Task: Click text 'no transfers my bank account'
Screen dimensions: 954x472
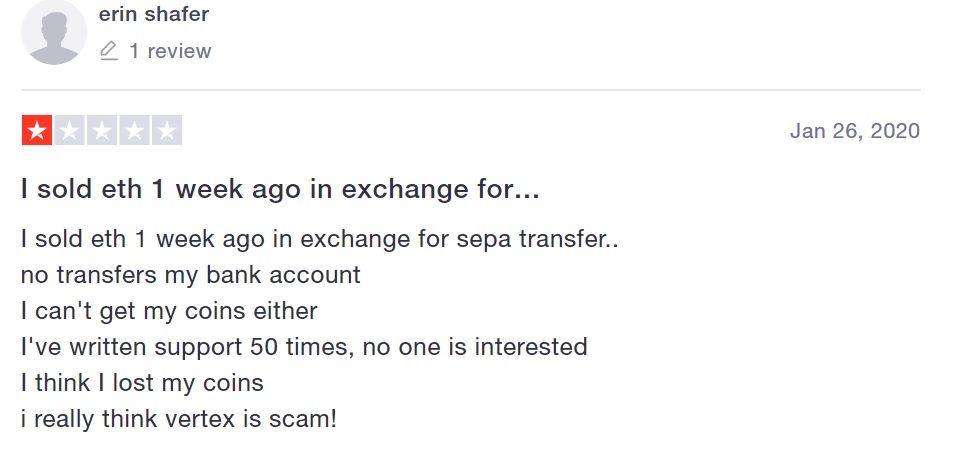Action: click(x=191, y=275)
